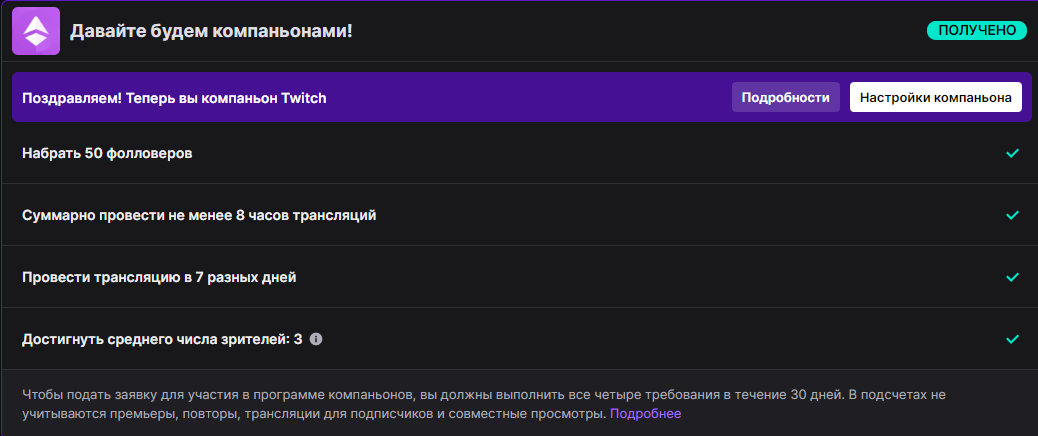Click the footer note about excluded premieres
The height and width of the screenshot is (436, 1038).
click(x=300, y=413)
